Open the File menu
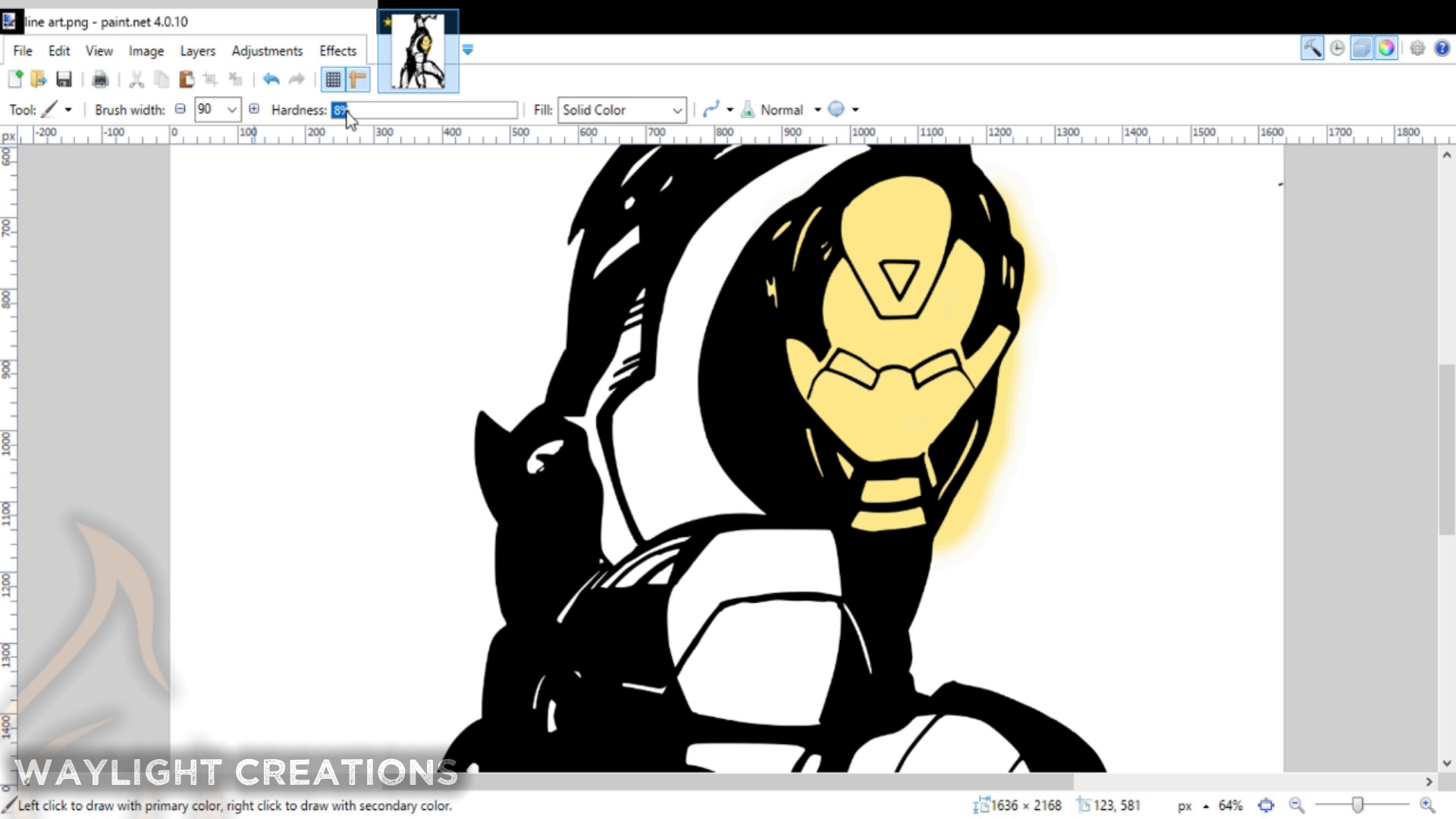This screenshot has height=819, width=1456. (23, 51)
